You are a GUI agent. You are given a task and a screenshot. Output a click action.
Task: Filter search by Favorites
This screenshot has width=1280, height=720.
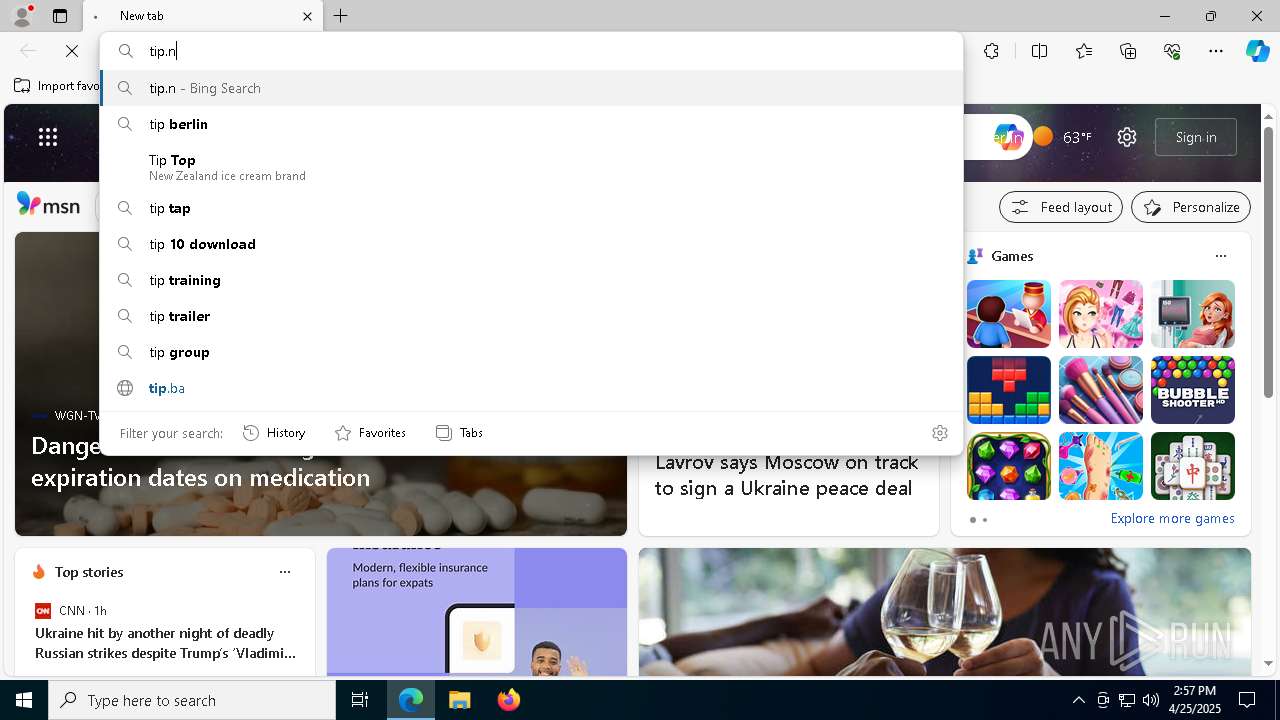point(371,432)
